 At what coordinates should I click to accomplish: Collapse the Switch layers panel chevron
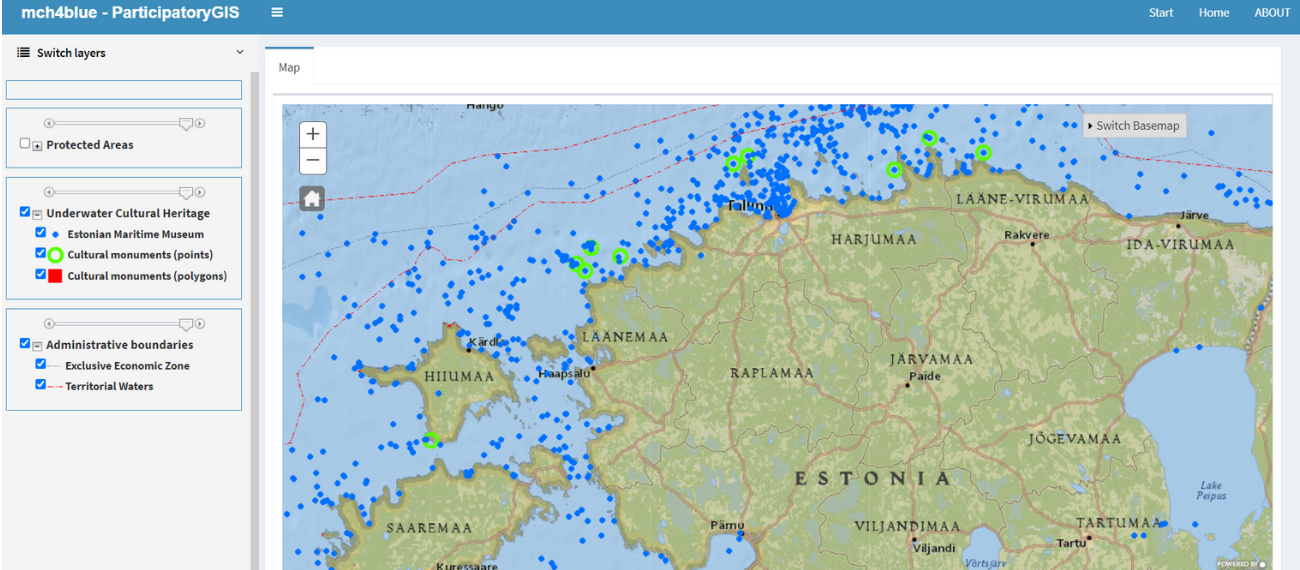[x=240, y=53]
